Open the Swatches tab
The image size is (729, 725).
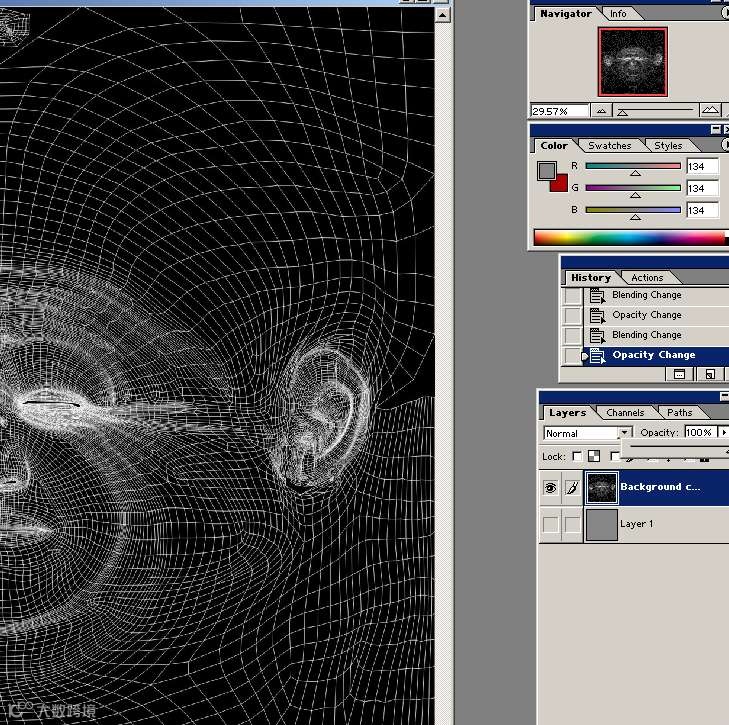click(x=610, y=146)
